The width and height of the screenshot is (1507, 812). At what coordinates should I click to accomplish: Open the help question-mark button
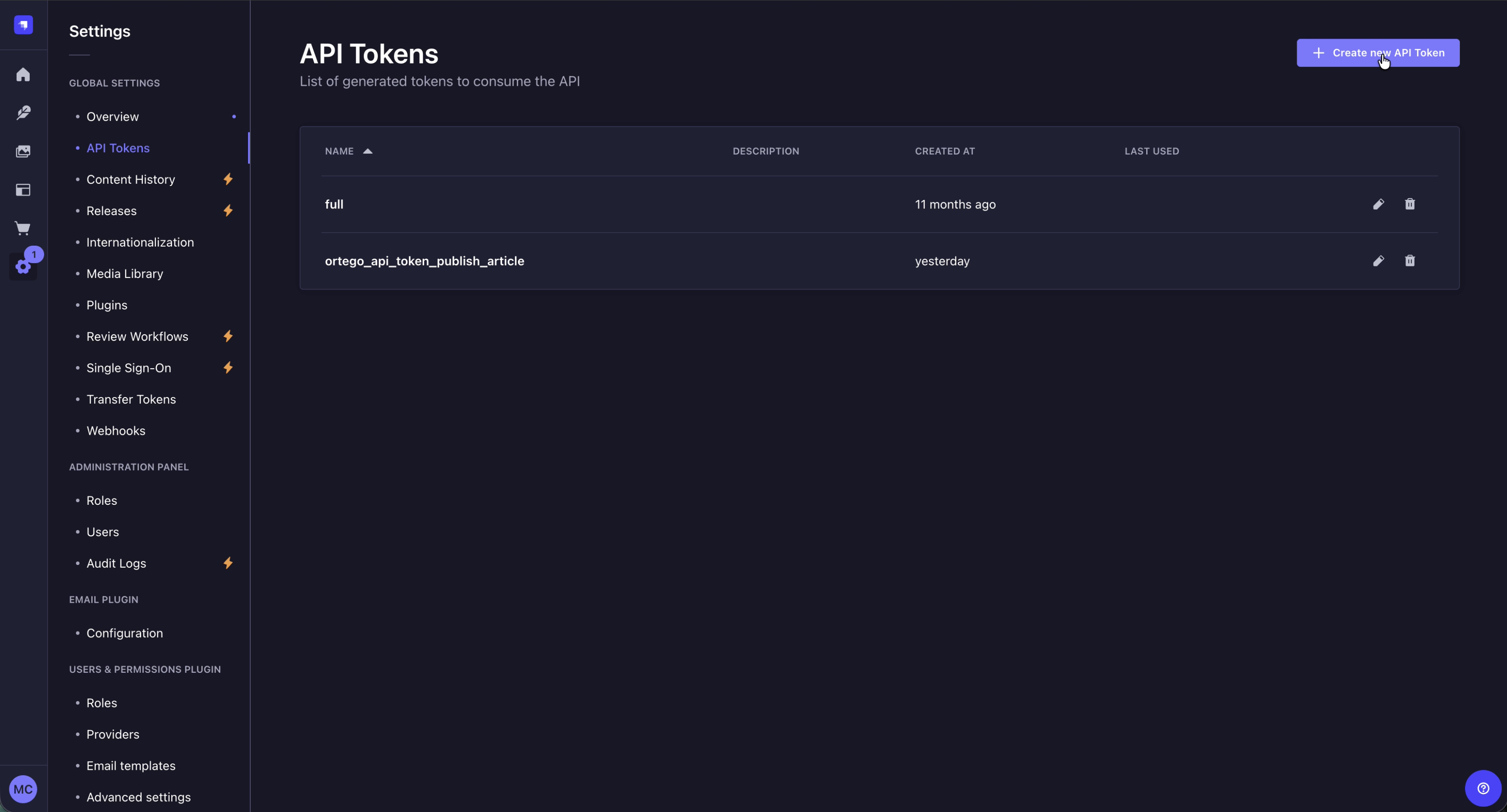(1482, 788)
